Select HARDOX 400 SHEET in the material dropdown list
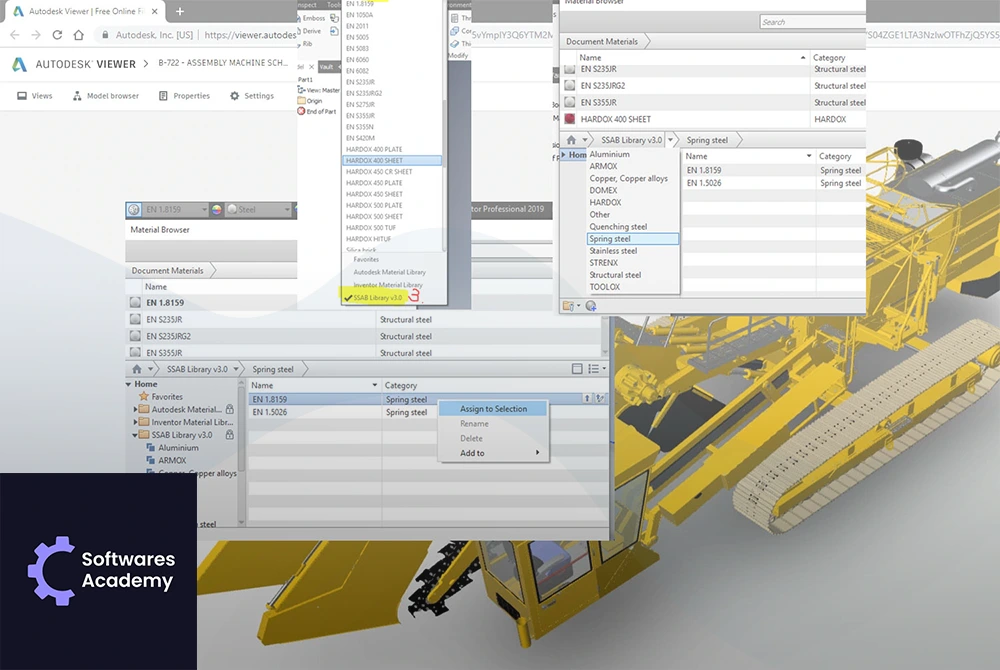The width and height of the screenshot is (1000, 670). [392, 161]
